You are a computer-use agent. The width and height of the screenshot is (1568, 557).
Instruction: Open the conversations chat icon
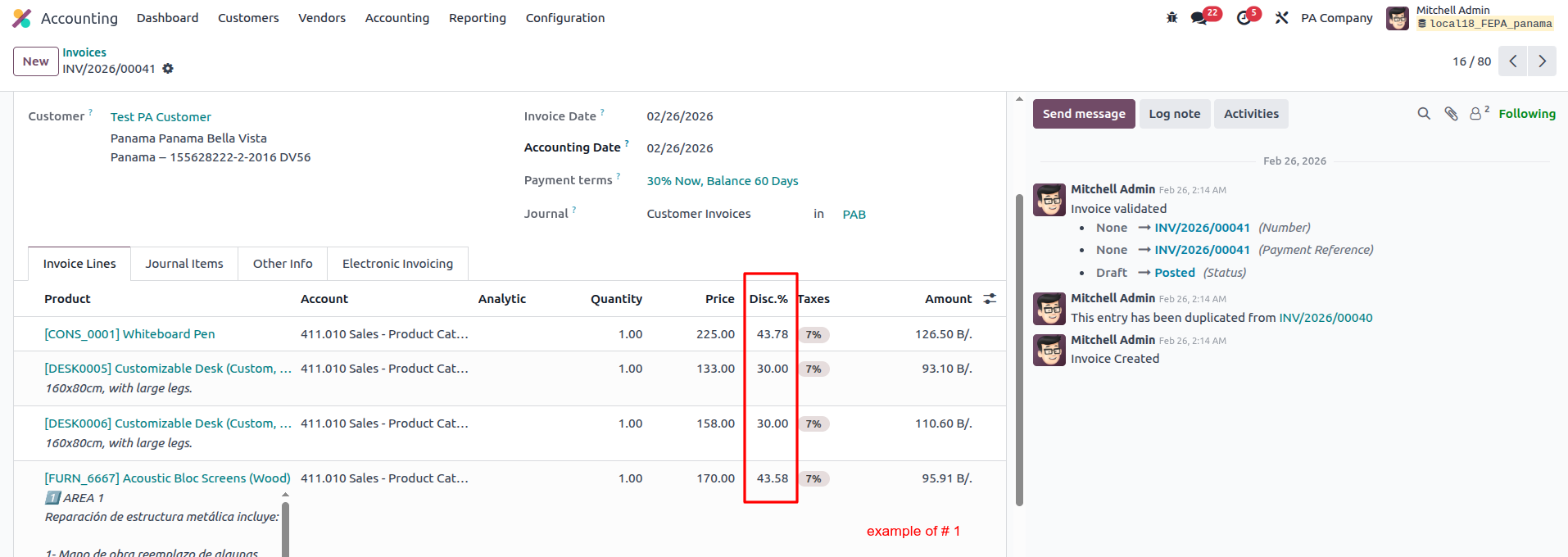click(x=1199, y=18)
